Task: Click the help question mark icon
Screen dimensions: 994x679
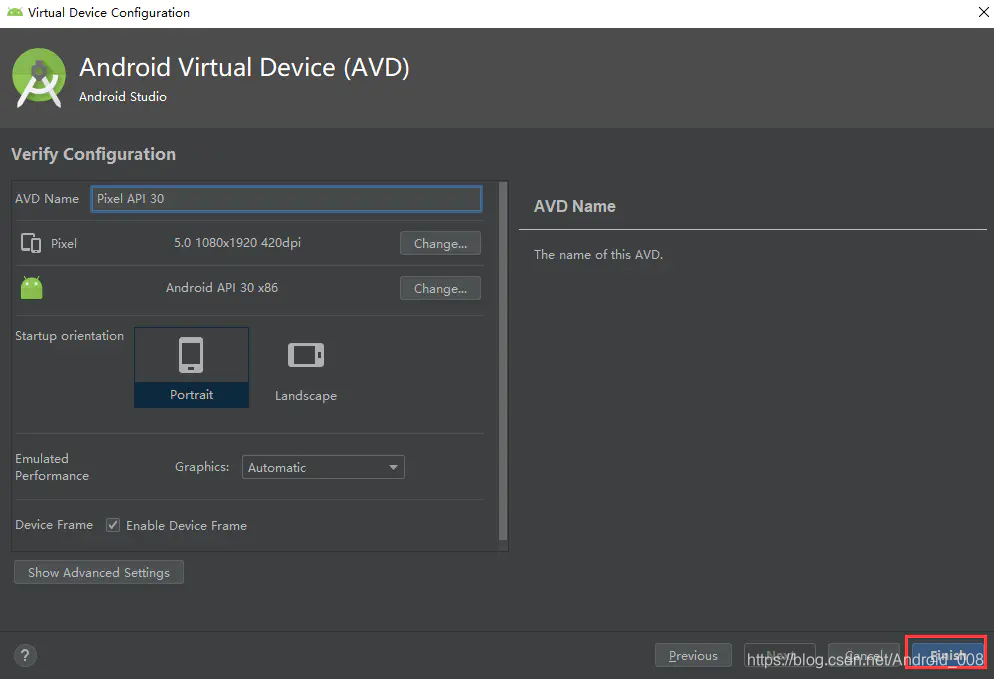Action: [x=25, y=655]
